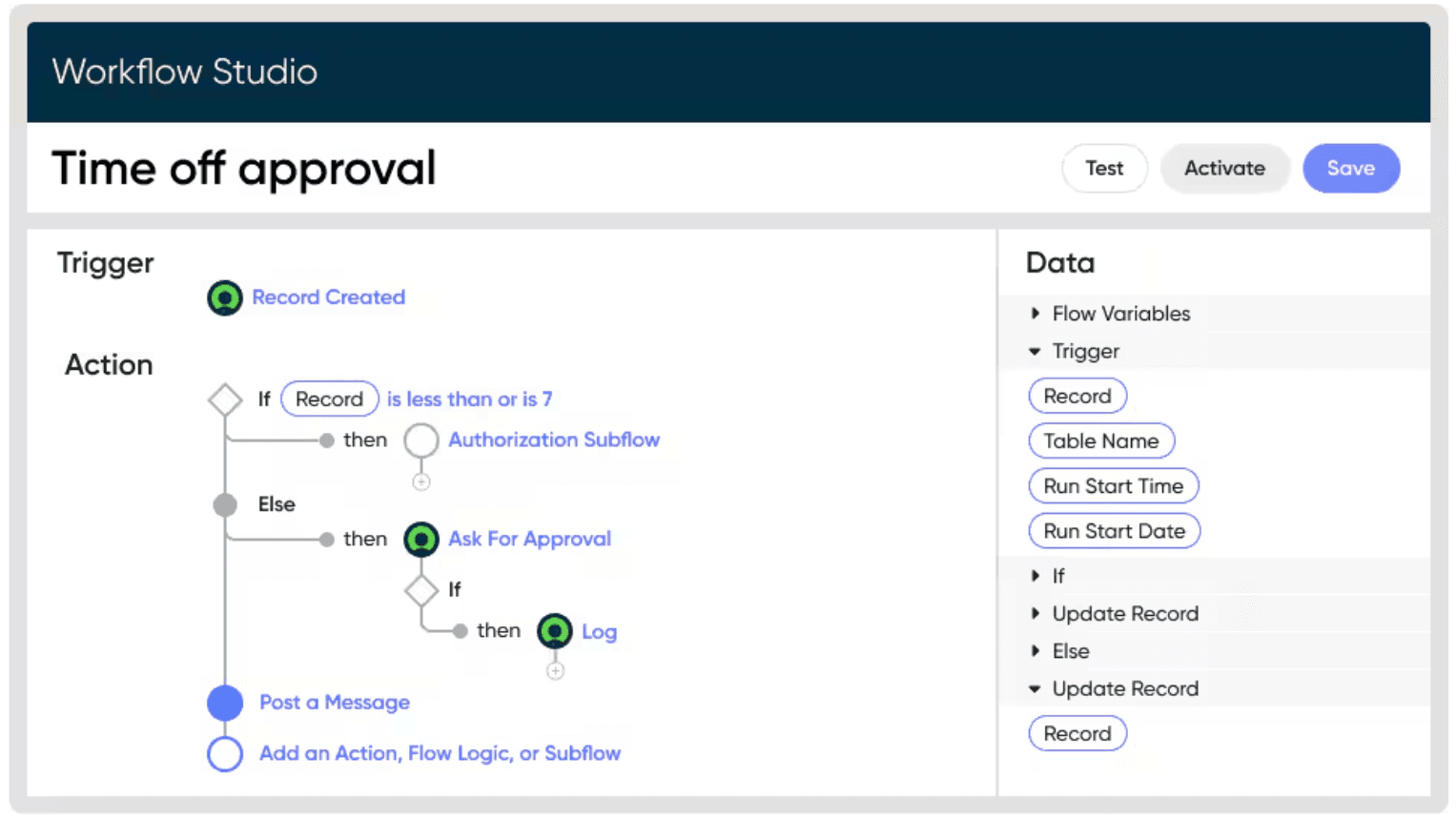This screenshot has width=1456, height=818.
Task: Save the workflow
Action: point(1351,169)
